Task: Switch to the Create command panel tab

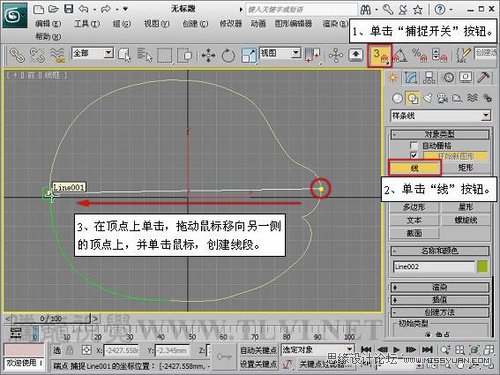Action: (x=393, y=78)
